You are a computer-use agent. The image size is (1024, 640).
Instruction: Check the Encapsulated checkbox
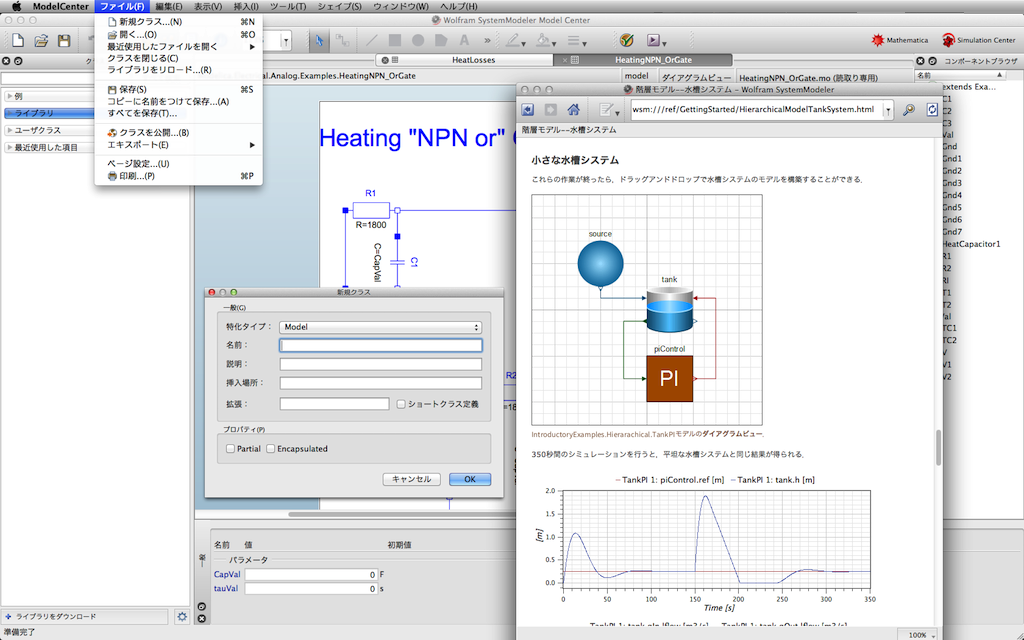click(x=270, y=449)
